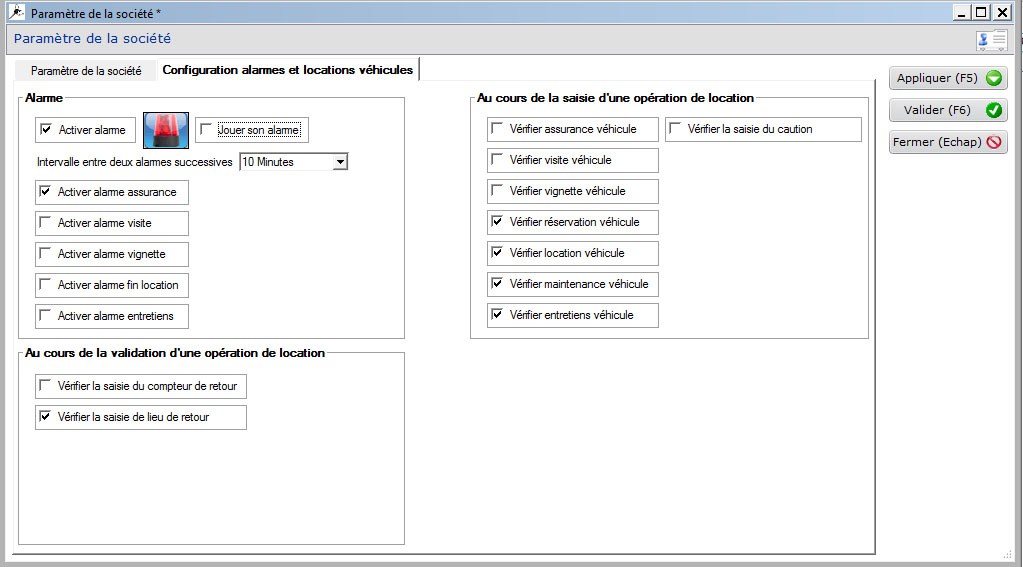Click the Fermer (Echap) button
The width and height of the screenshot is (1023, 567).
click(x=948, y=142)
